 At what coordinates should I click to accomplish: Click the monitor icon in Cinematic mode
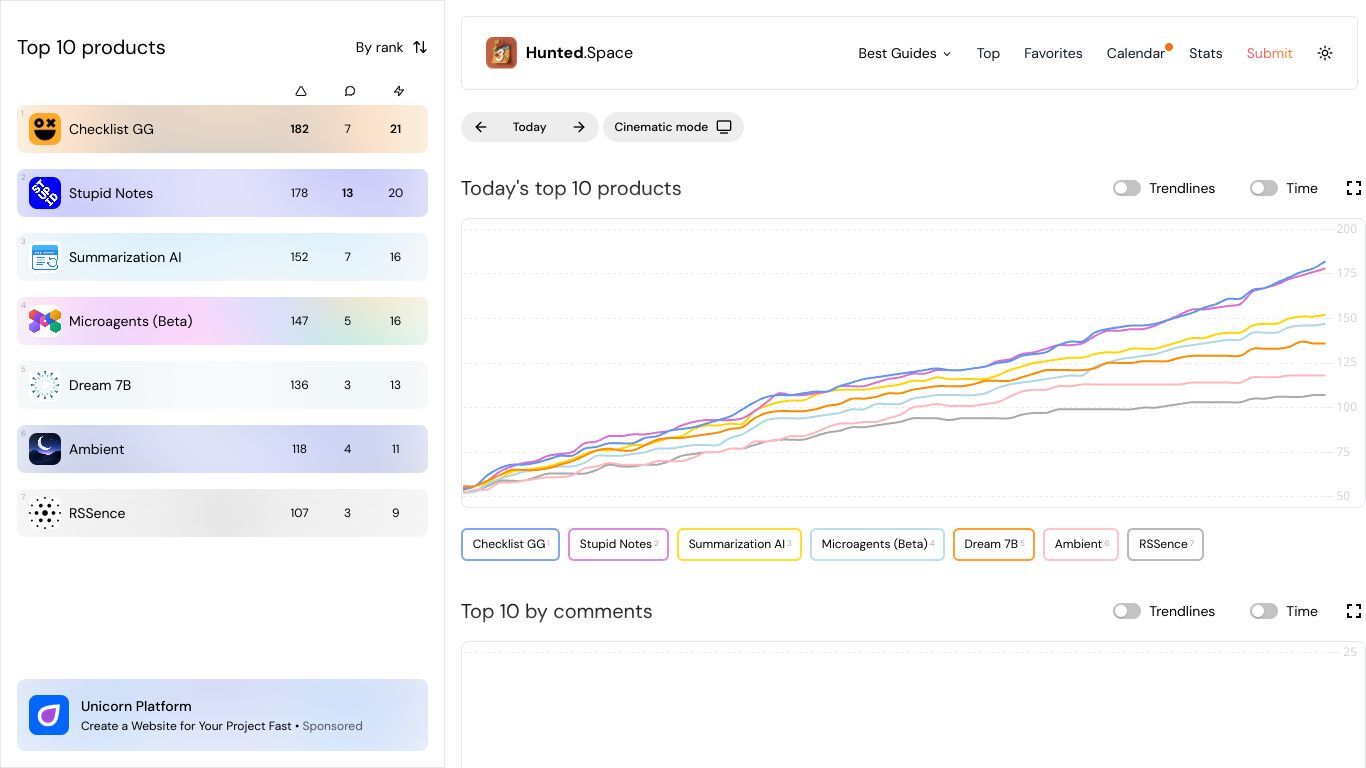[724, 127]
